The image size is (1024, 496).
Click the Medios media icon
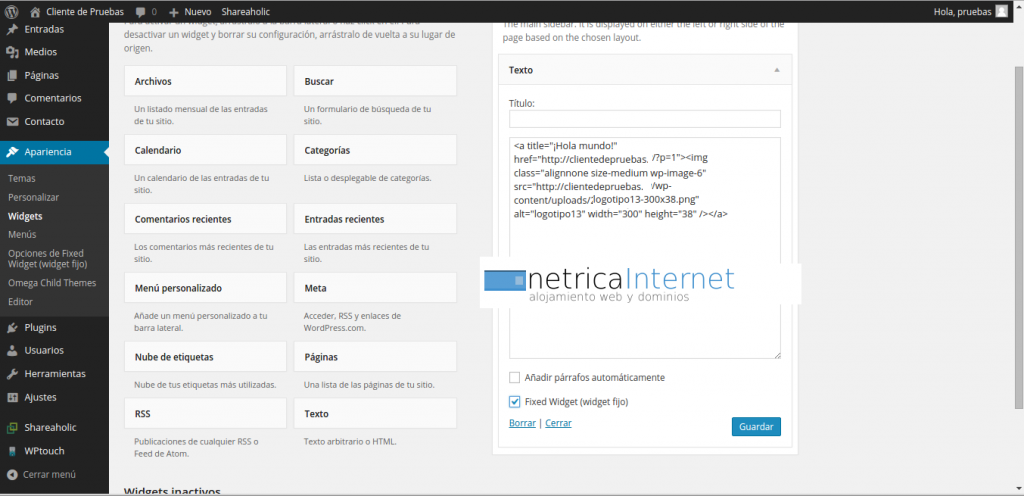12,52
